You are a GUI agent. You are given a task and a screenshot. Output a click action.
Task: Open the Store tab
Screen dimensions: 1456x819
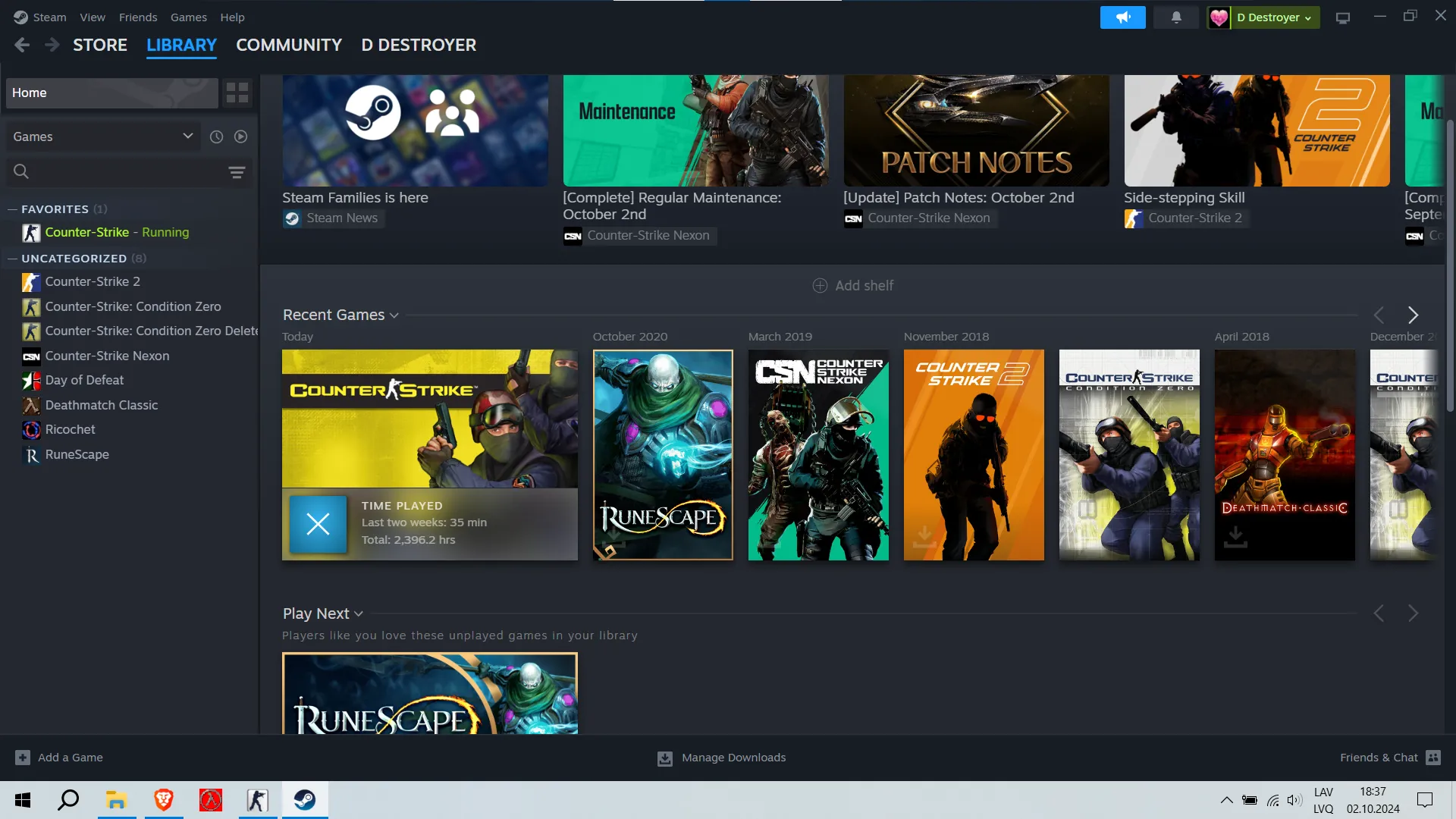point(100,45)
